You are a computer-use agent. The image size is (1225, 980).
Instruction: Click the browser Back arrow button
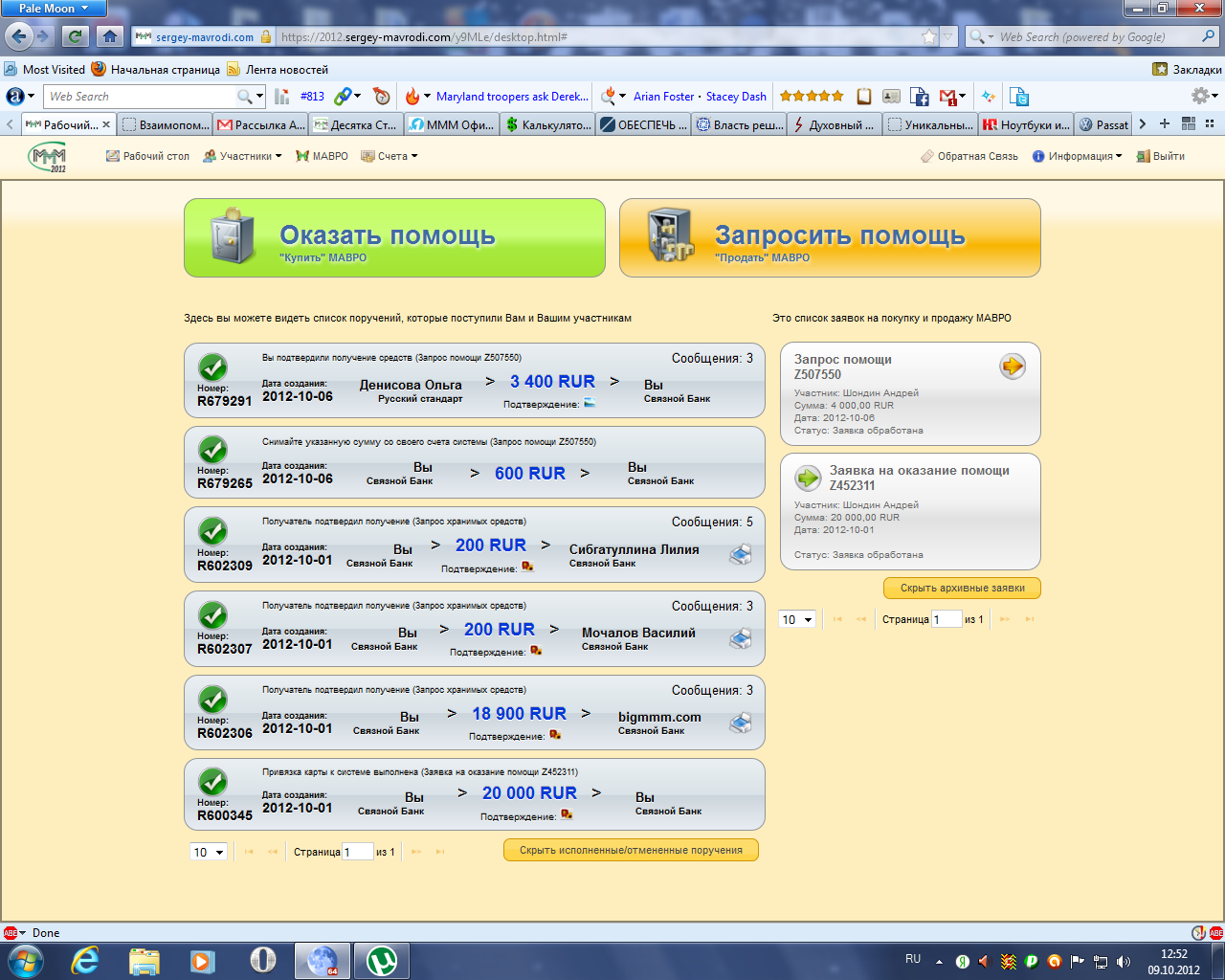[x=19, y=36]
